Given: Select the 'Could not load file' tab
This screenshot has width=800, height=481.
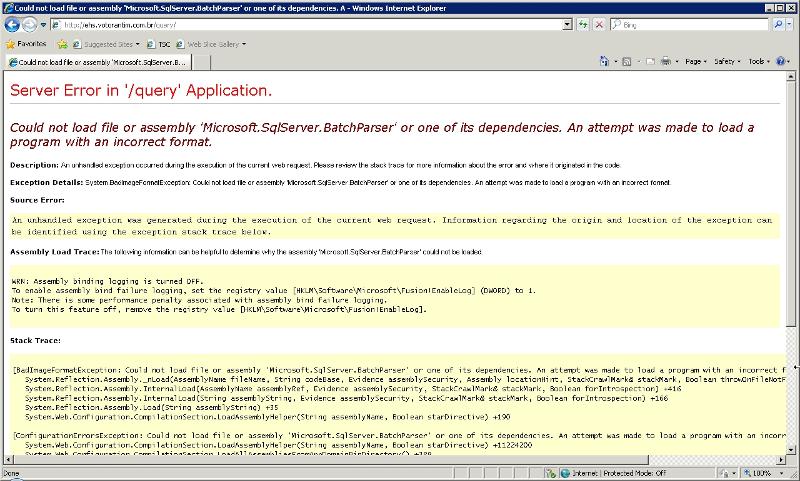Looking at the screenshot, I should 98,62.
